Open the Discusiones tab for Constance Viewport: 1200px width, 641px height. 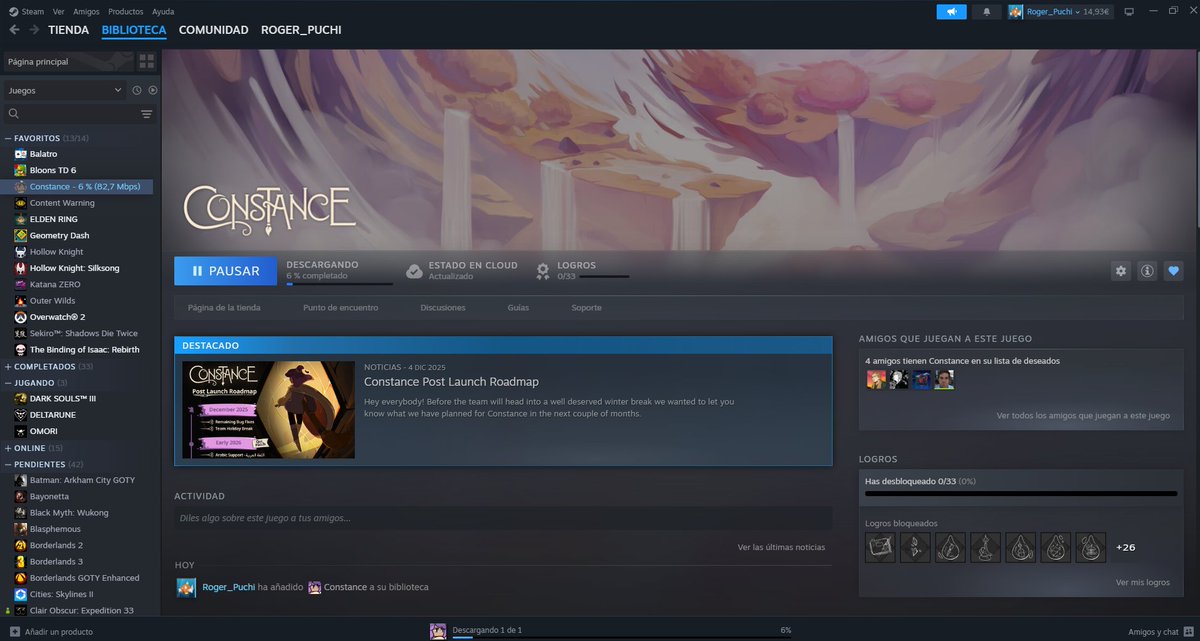[442, 308]
